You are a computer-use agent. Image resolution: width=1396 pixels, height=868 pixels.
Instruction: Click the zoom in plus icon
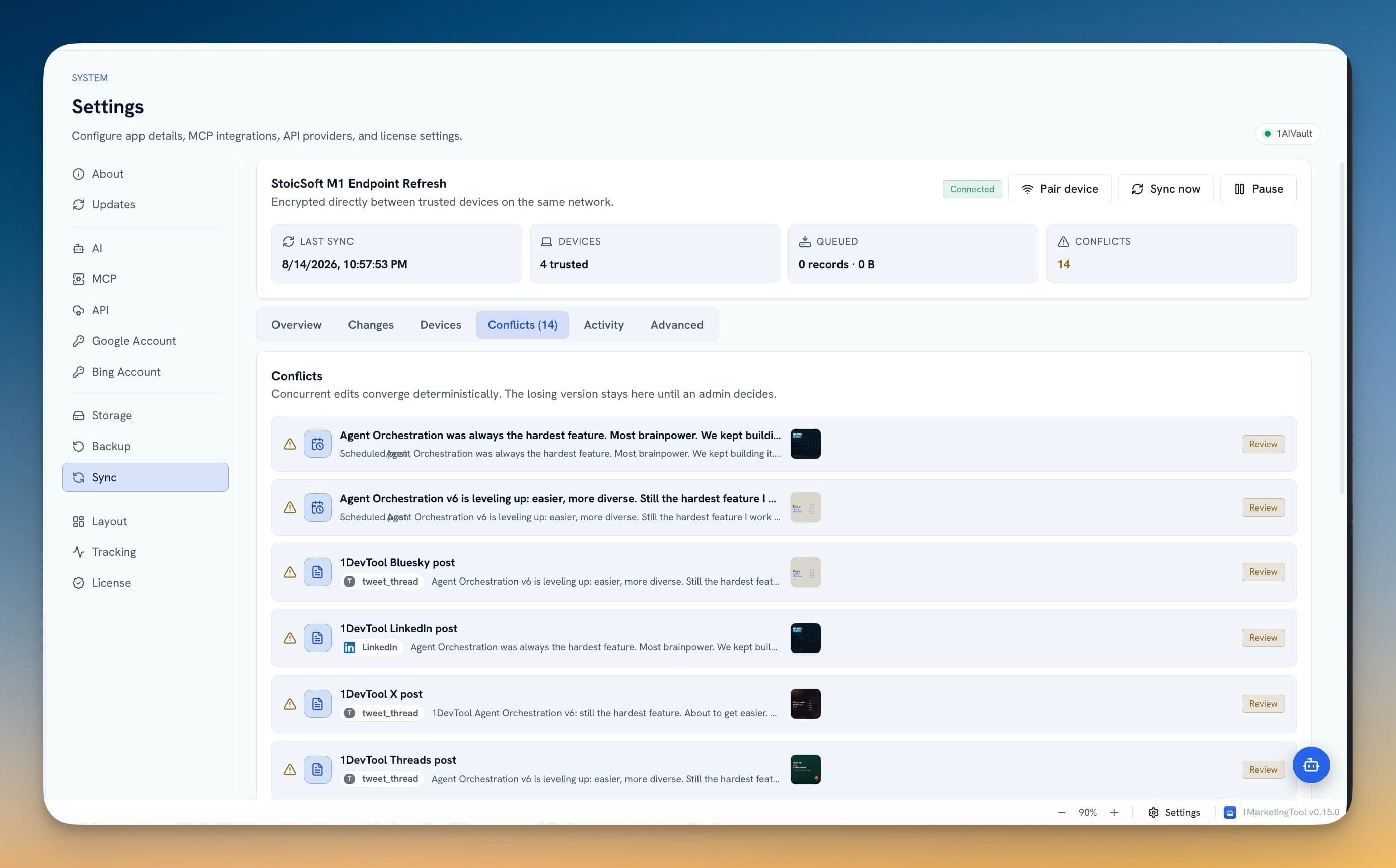click(x=1114, y=812)
